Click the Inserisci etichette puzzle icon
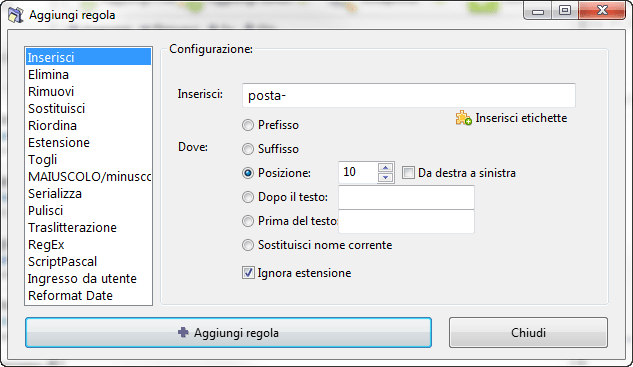Screen dimensions: 633x367 (x=463, y=118)
